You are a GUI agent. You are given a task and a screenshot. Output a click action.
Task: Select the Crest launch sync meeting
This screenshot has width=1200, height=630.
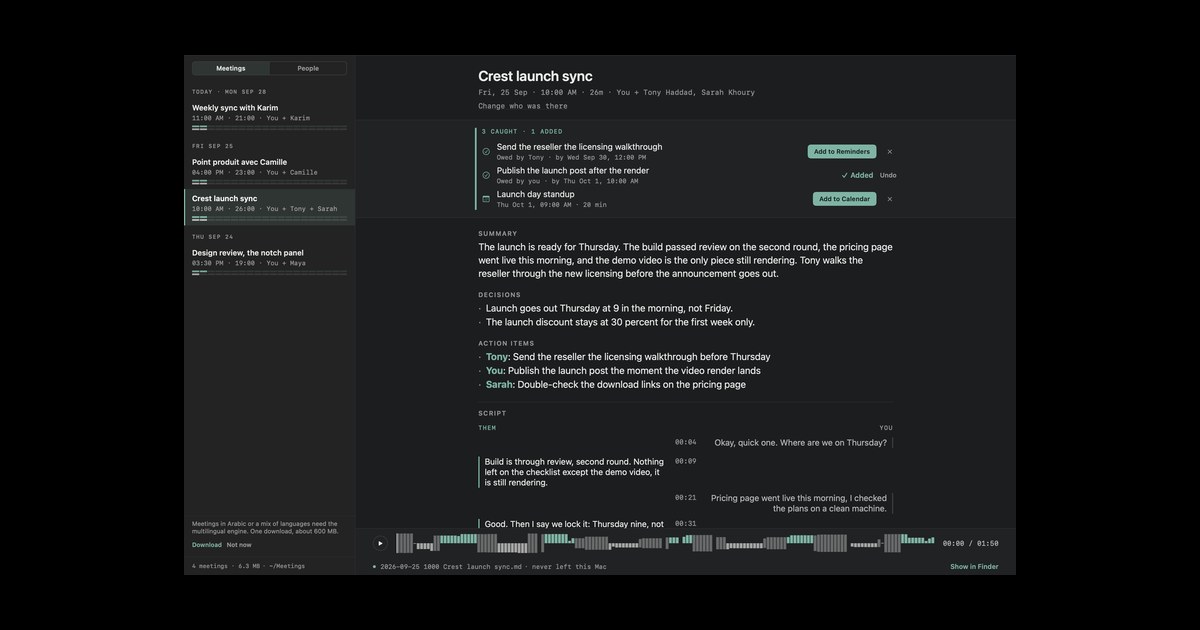[269, 207]
